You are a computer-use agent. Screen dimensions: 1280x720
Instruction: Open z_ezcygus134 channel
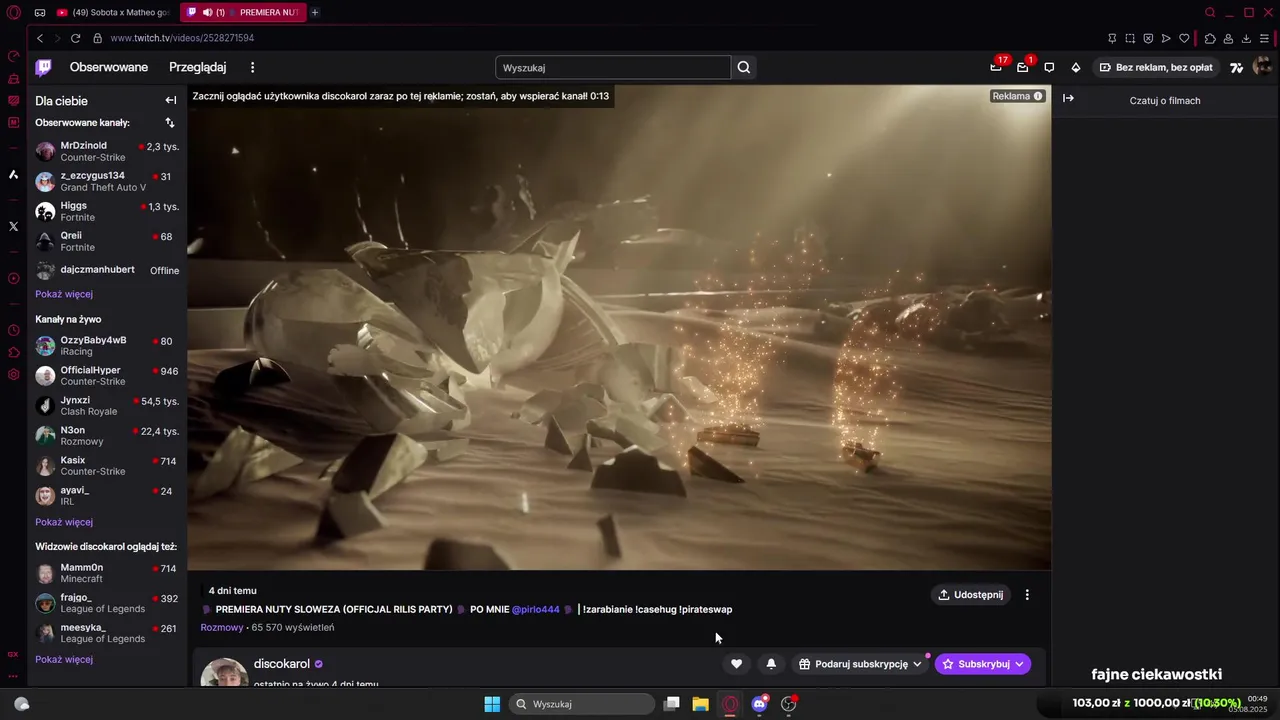click(x=107, y=181)
